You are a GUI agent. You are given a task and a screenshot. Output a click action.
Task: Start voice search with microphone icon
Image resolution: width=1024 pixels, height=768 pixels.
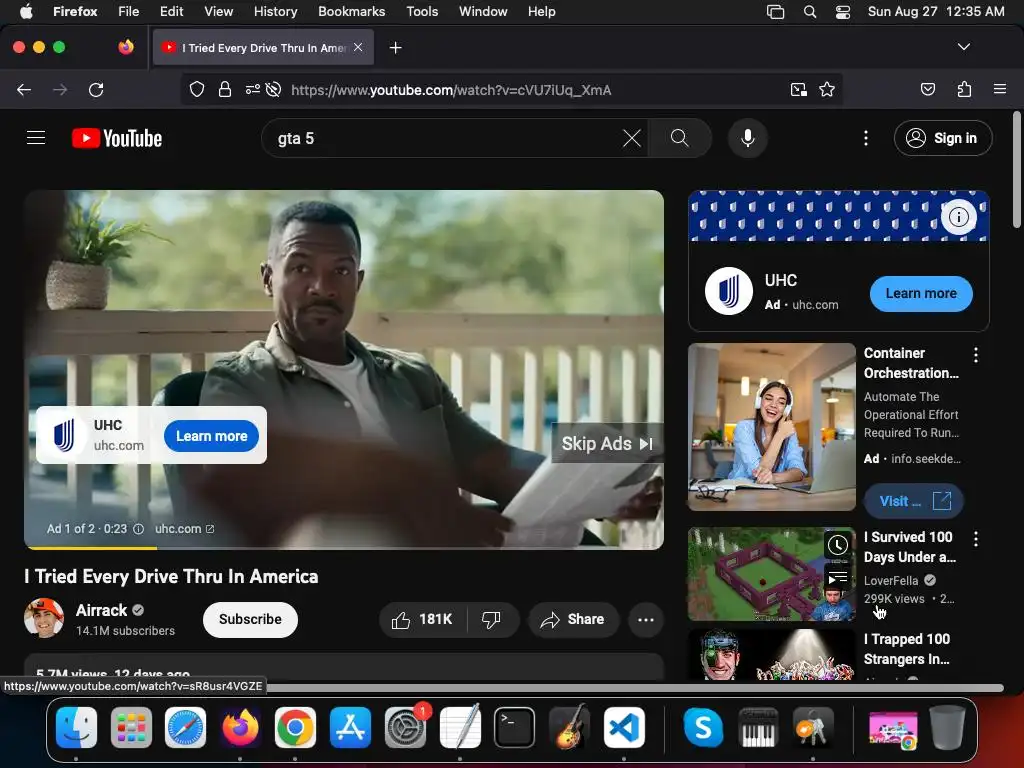tap(748, 138)
